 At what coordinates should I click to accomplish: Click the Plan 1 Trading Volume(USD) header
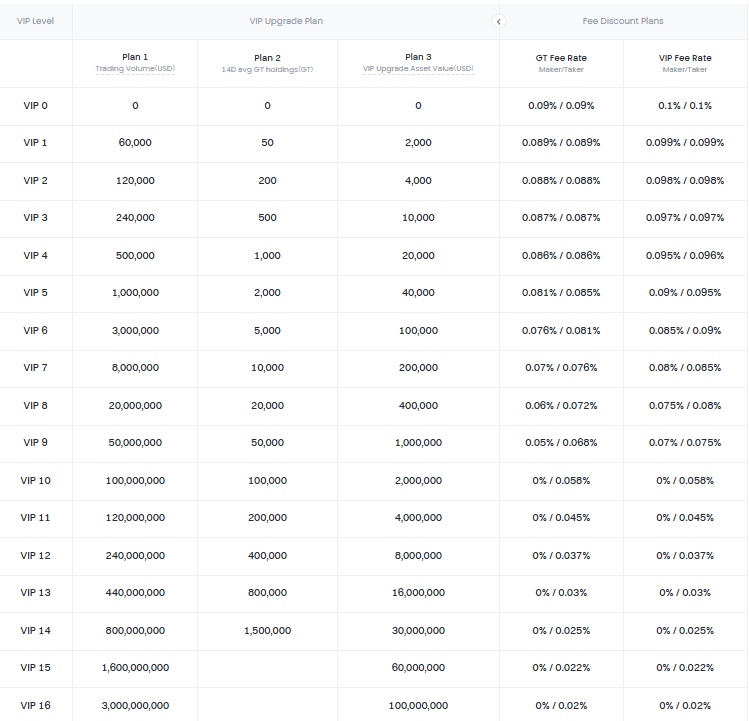pyautogui.click(x=135, y=63)
